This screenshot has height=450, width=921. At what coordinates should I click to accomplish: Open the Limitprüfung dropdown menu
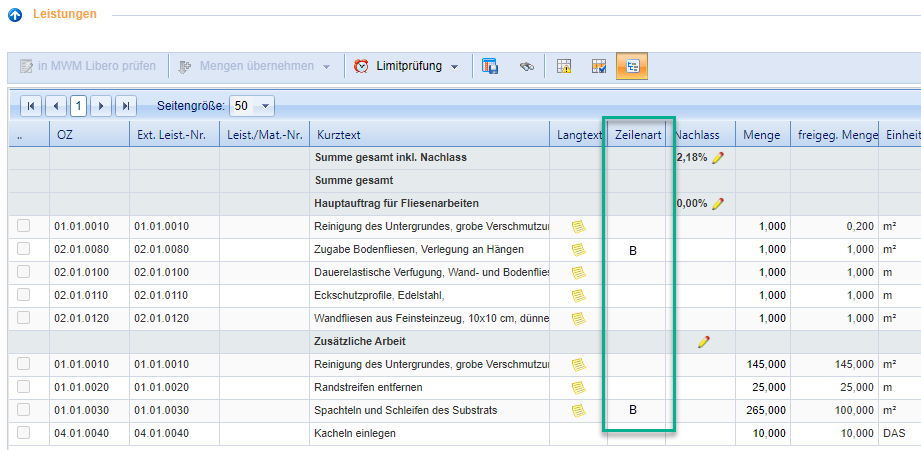408,67
